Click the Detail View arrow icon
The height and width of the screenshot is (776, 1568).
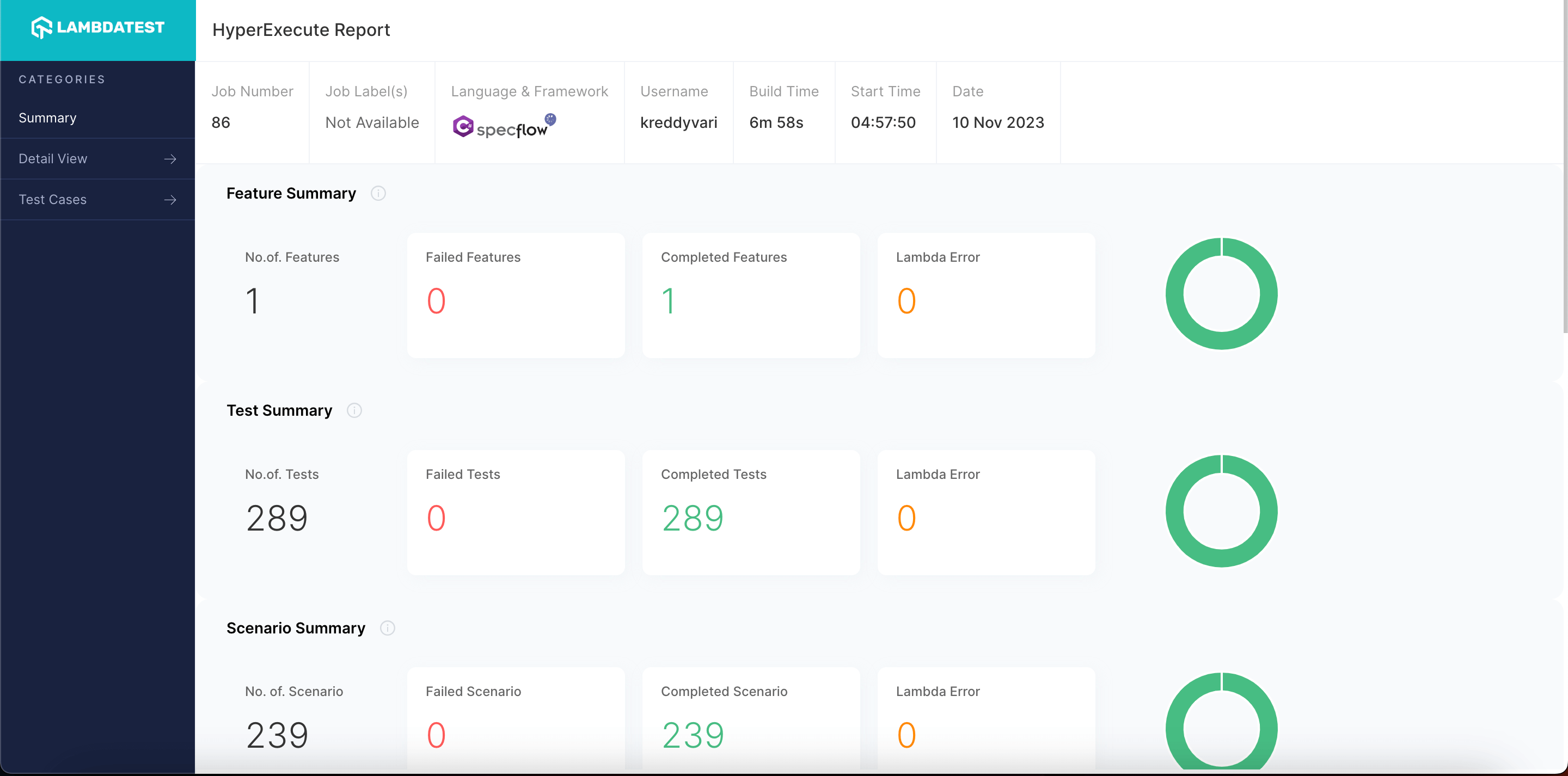tap(170, 159)
